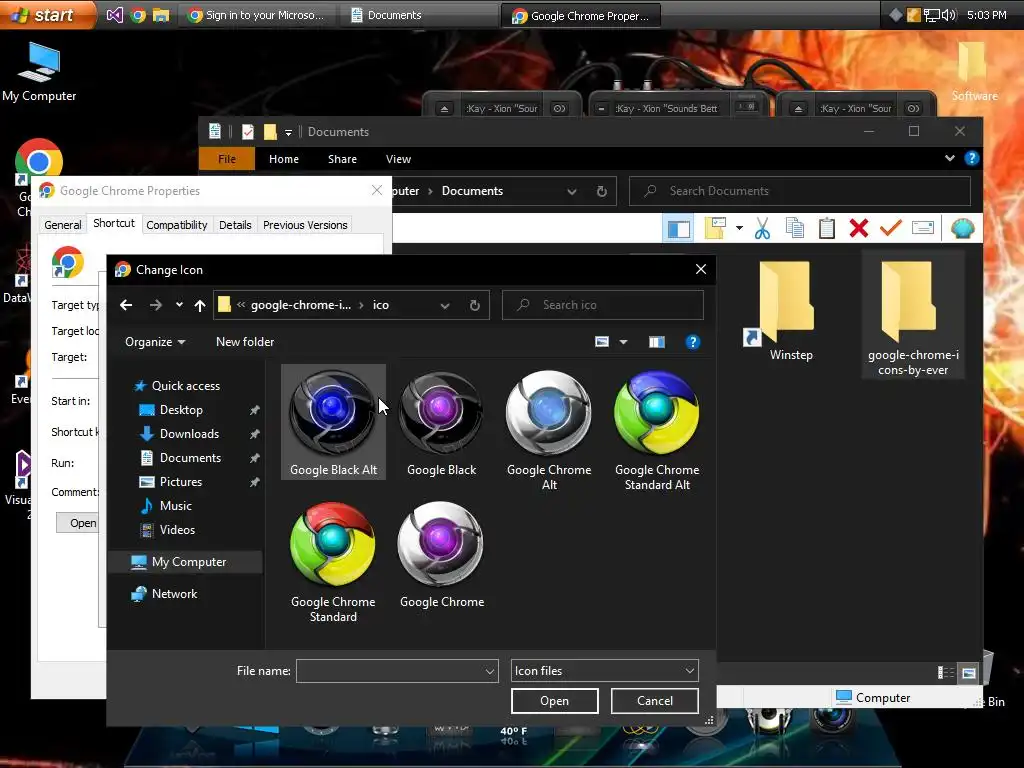Click New folder button
The image size is (1024, 768).
pyautogui.click(x=245, y=342)
